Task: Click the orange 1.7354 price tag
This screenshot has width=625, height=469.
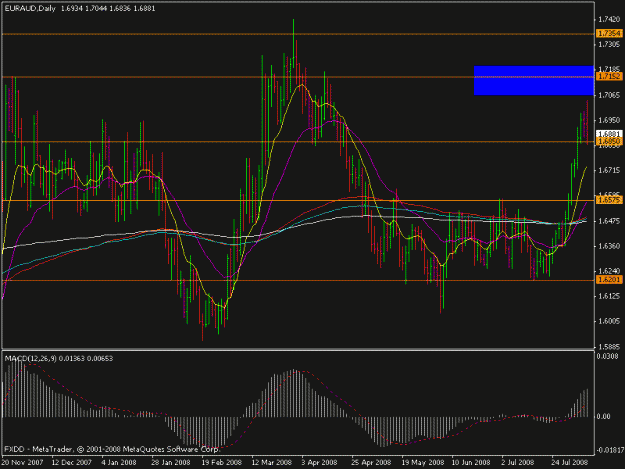Action: [609, 33]
